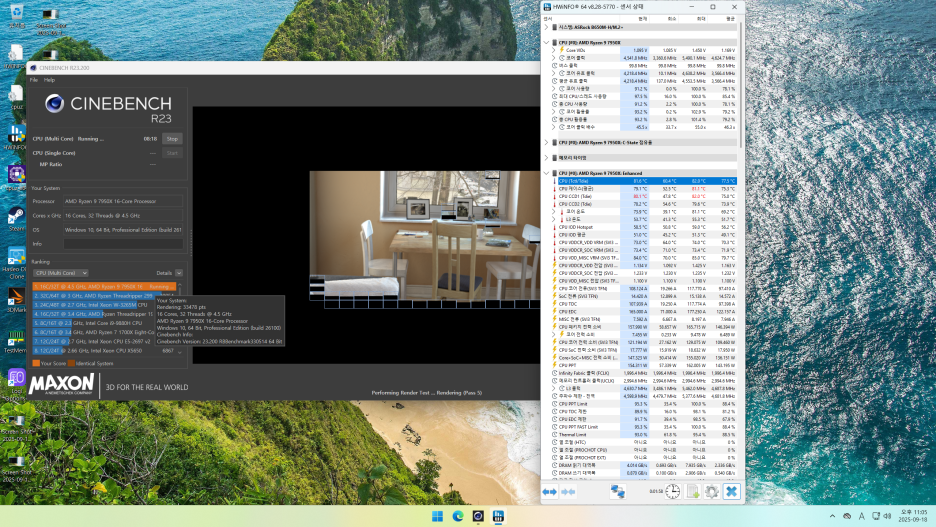Open the TestMem desktop shortcut
Image resolution: width=936 pixels, height=527 pixels.
tap(16, 341)
